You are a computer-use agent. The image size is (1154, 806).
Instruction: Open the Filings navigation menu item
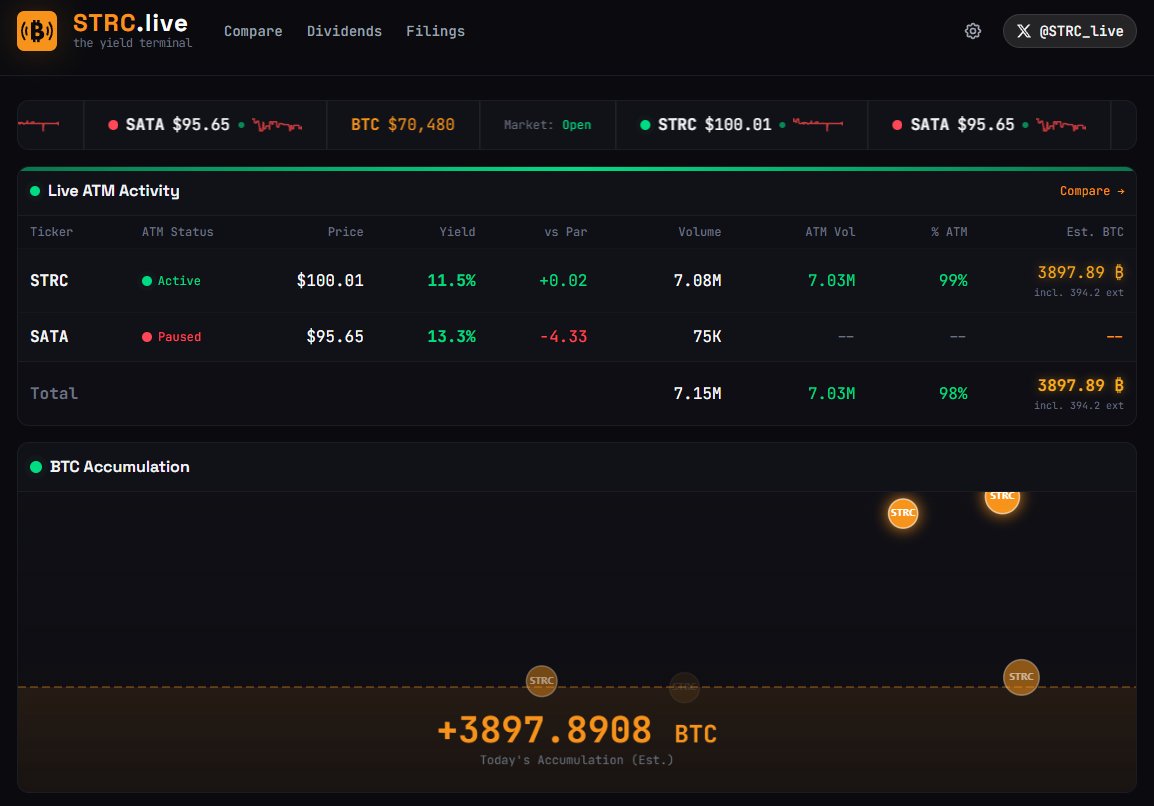click(x=435, y=31)
